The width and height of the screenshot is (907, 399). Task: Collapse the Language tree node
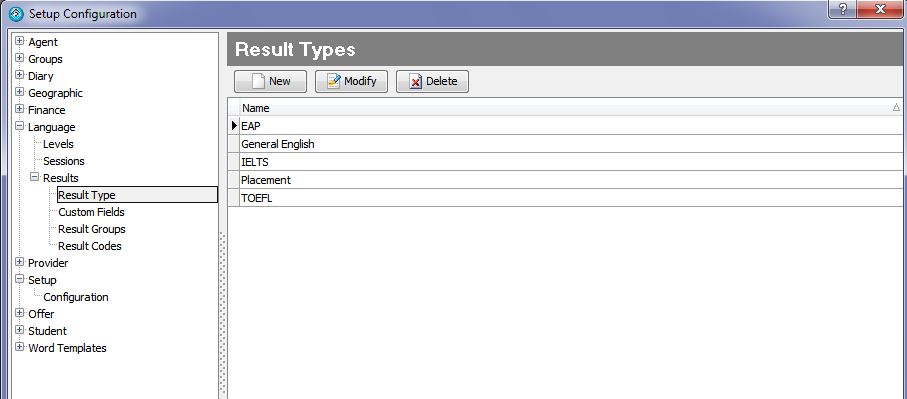pyautogui.click(x=19, y=126)
